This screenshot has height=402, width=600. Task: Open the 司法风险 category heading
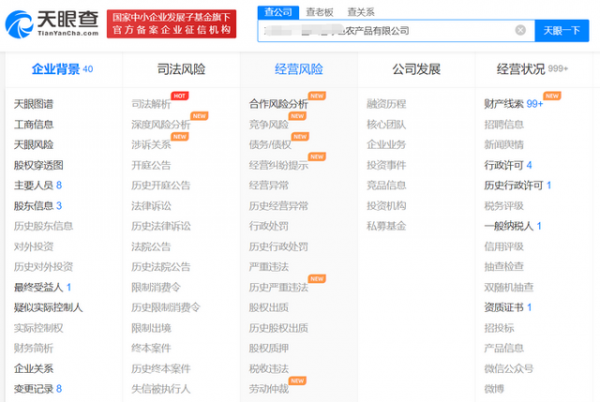pyautogui.click(x=181, y=69)
